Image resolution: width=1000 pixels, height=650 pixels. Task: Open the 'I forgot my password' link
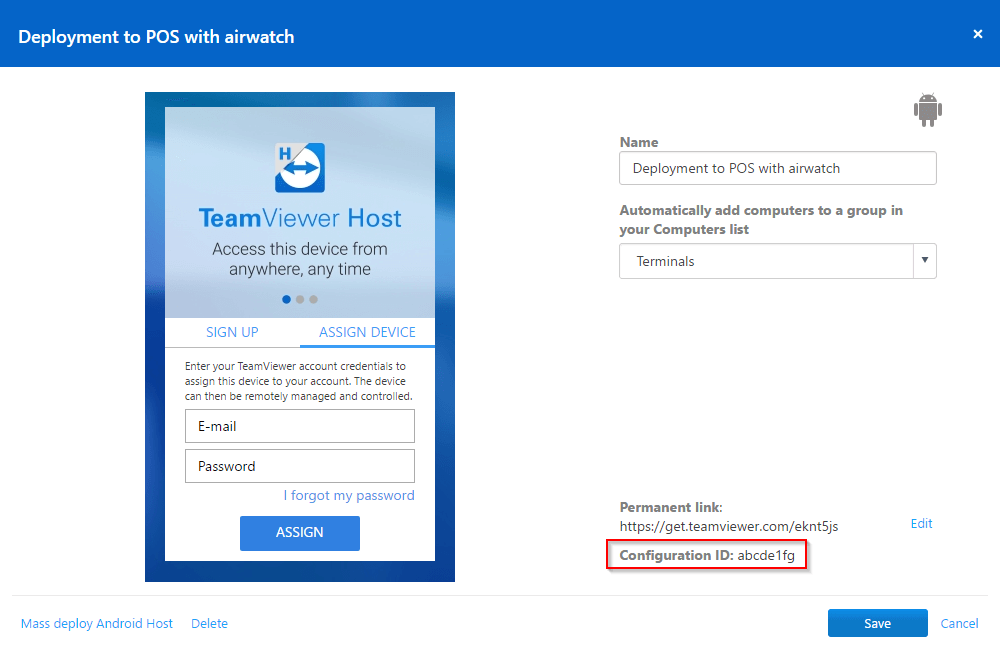coord(348,495)
